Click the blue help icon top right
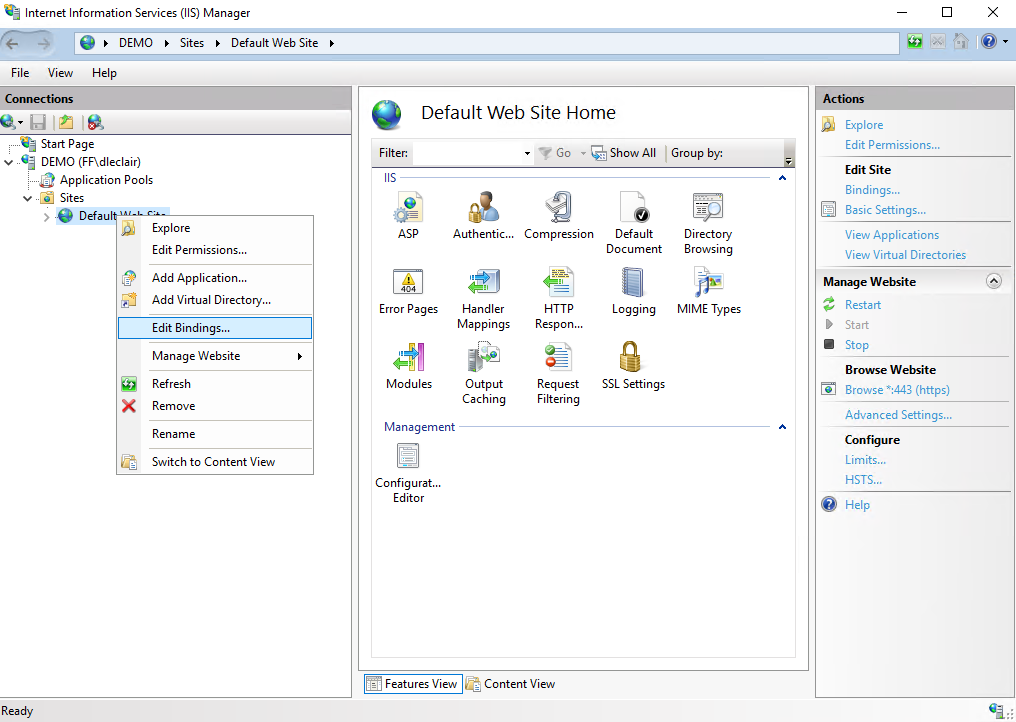1016x722 pixels. [x=989, y=42]
